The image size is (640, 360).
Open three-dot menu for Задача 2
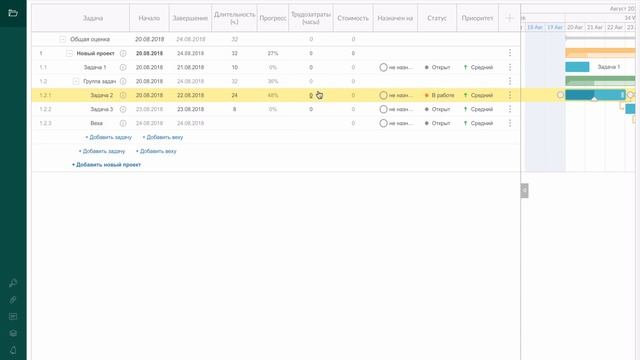pyautogui.click(x=510, y=95)
